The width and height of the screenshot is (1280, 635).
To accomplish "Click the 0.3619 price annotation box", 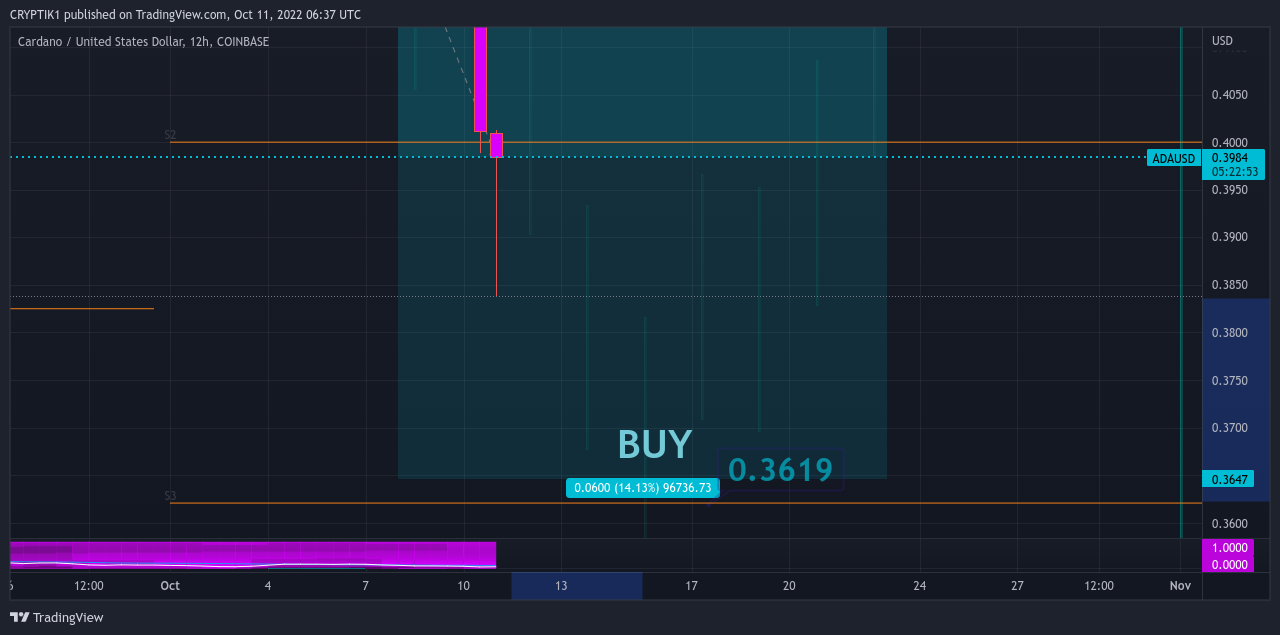I will tap(780, 469).
